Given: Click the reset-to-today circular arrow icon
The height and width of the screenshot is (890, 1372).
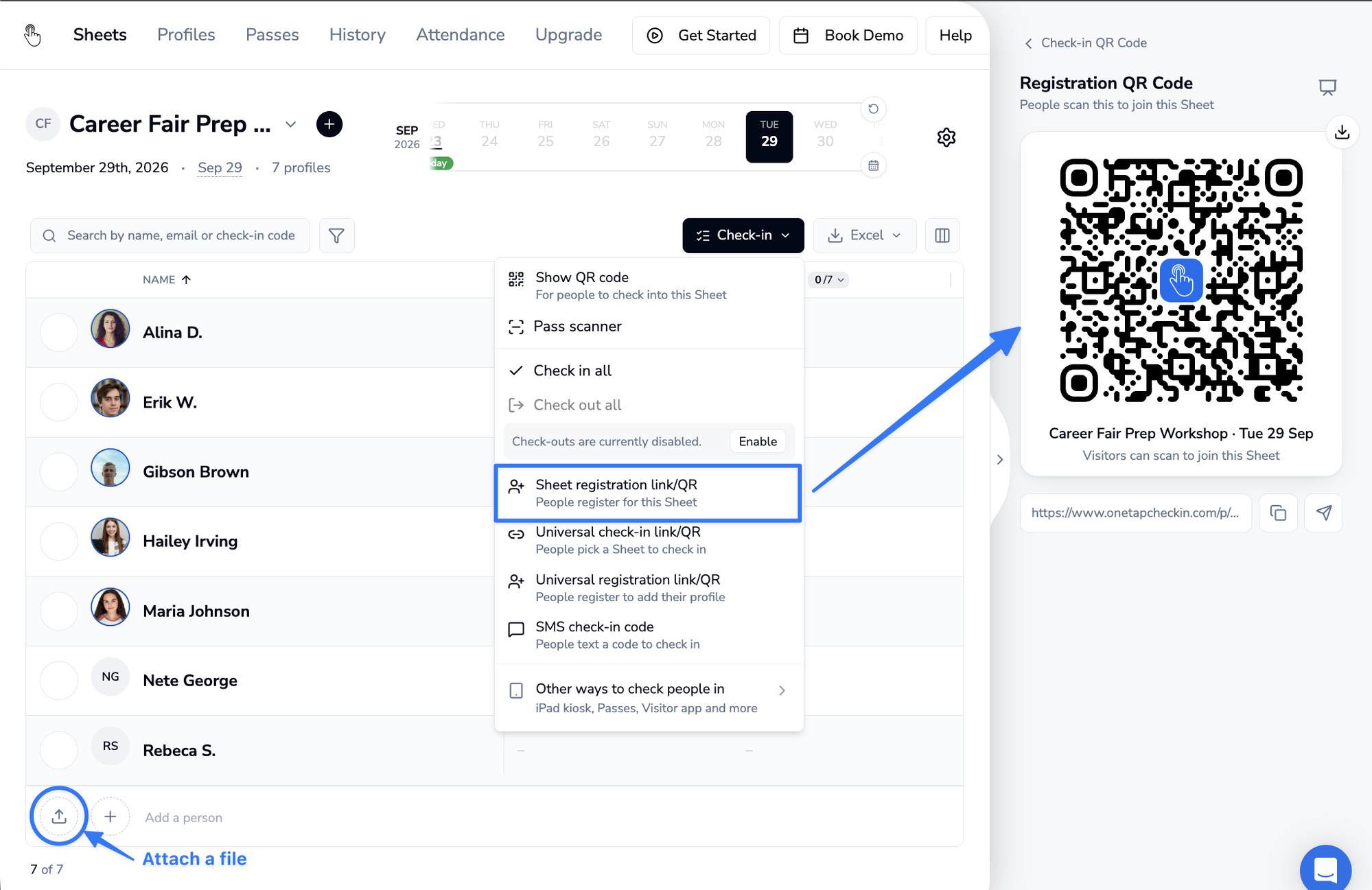Looking at the screenshot, I should (x=873, y=109).
